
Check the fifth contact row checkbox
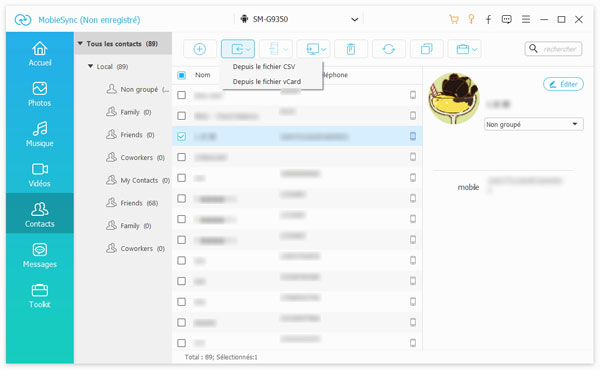click(x=181, y=178)
